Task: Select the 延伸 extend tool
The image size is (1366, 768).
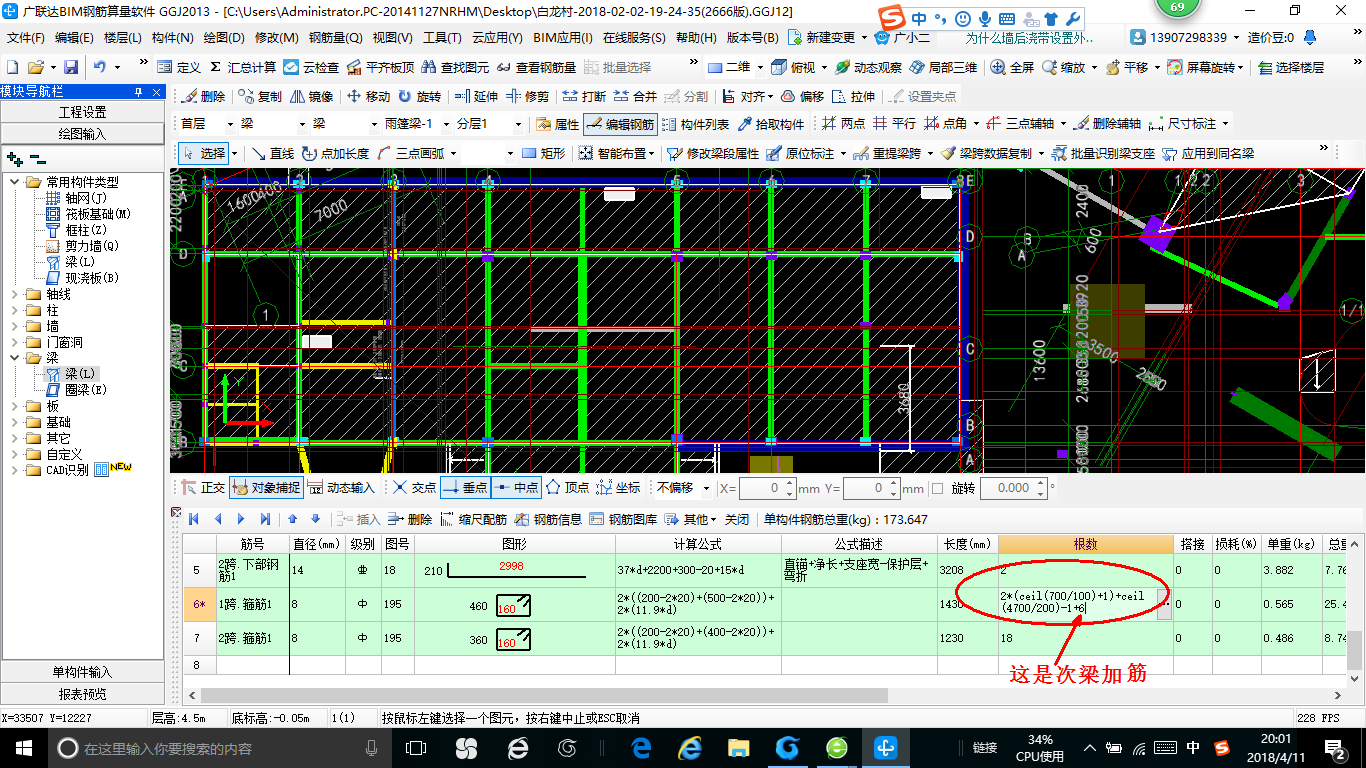Action: [476, 96]
